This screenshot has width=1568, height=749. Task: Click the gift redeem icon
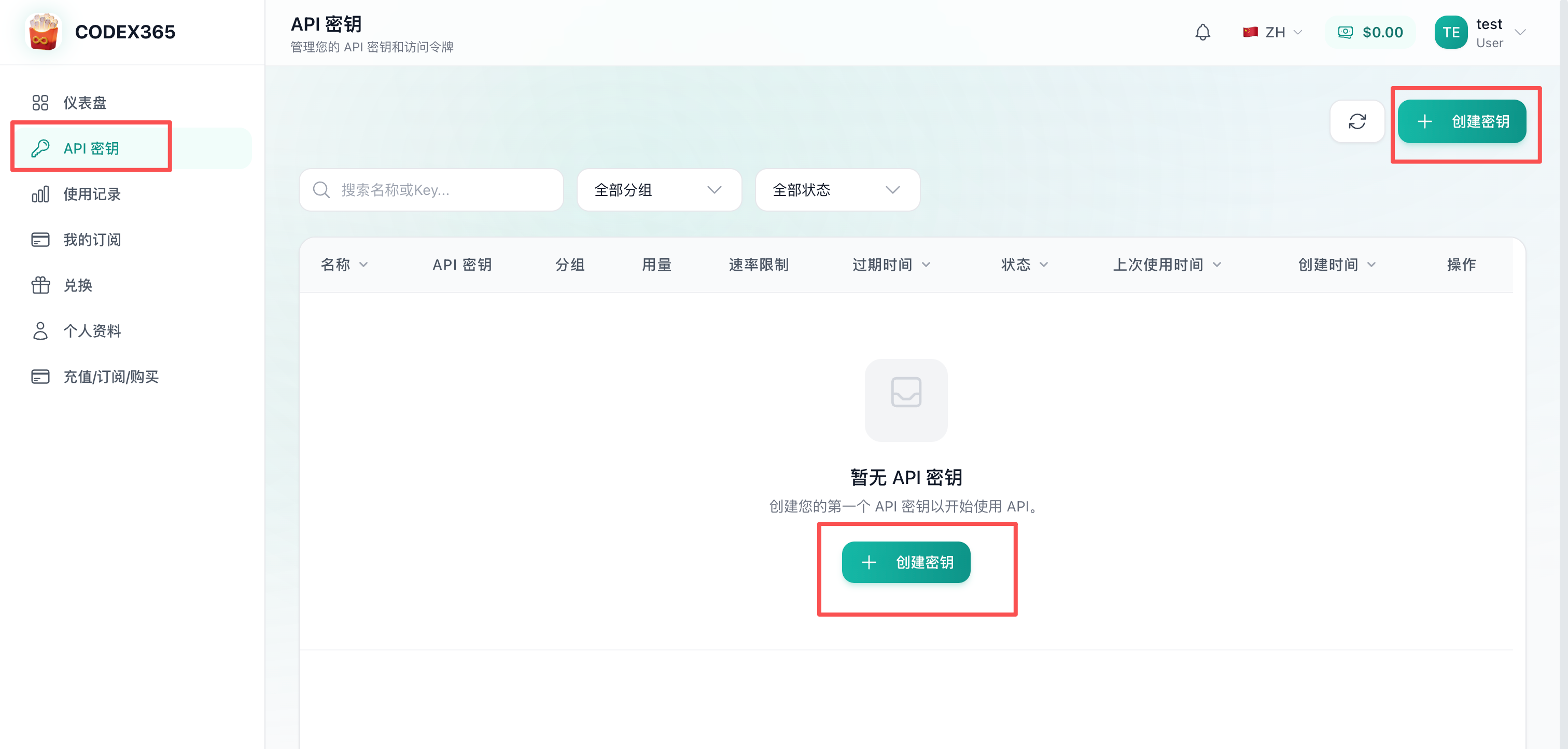pos(40,285)
